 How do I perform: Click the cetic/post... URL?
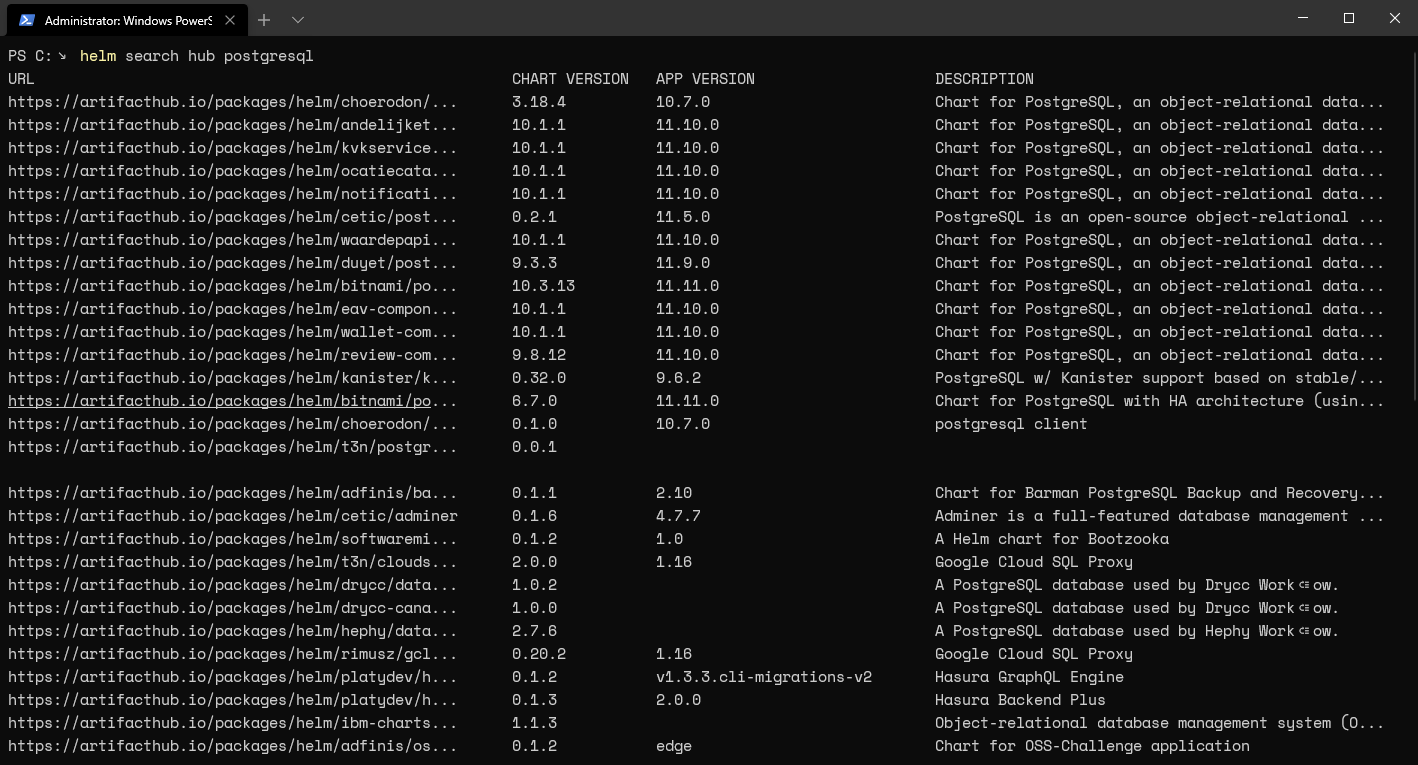pyautogui.click(x=232, y=217)
